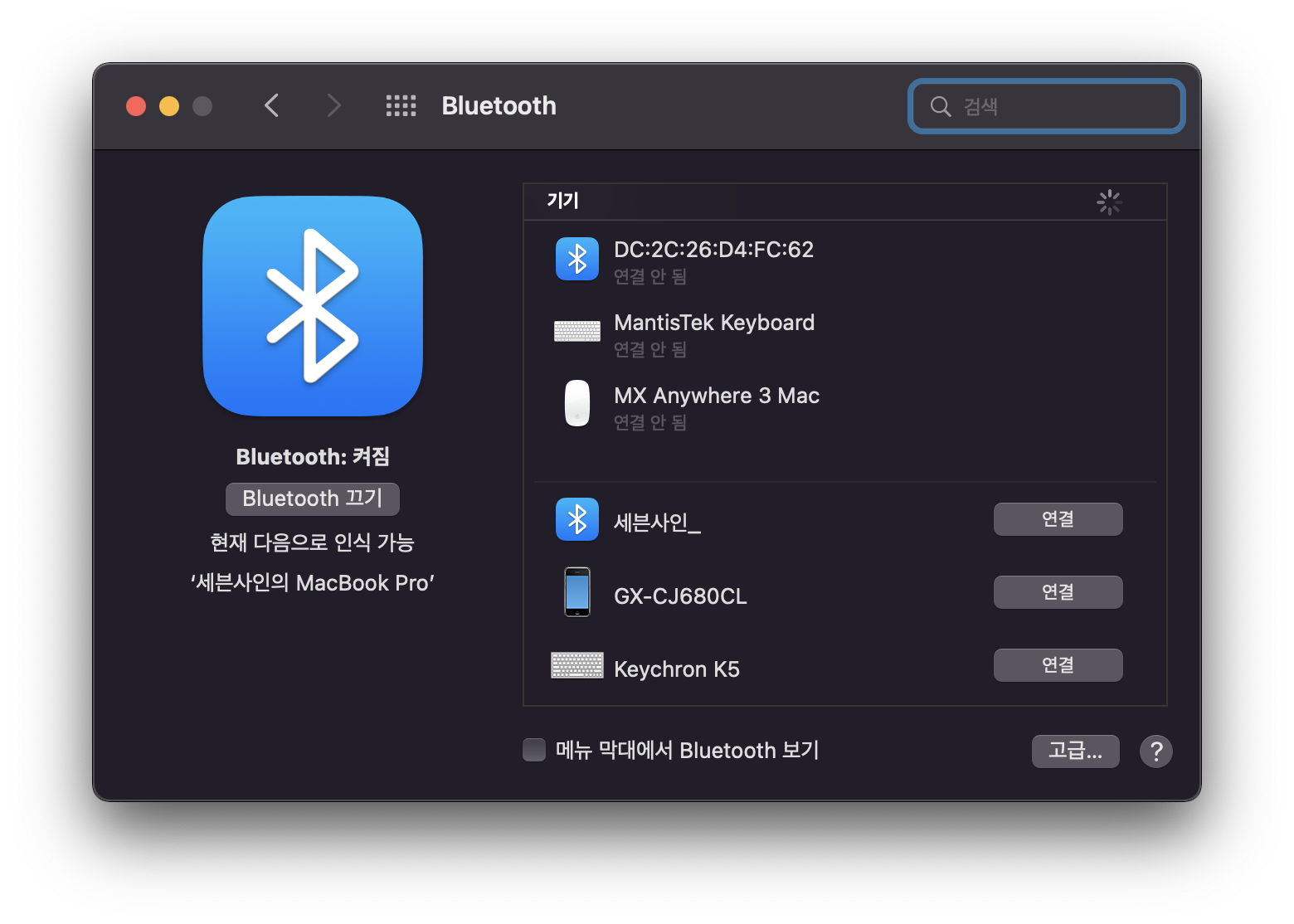1294x924 pixels.
Task: Click the '세븐사인의 MacBook Pro' name text
Action: tap(313, 583)
